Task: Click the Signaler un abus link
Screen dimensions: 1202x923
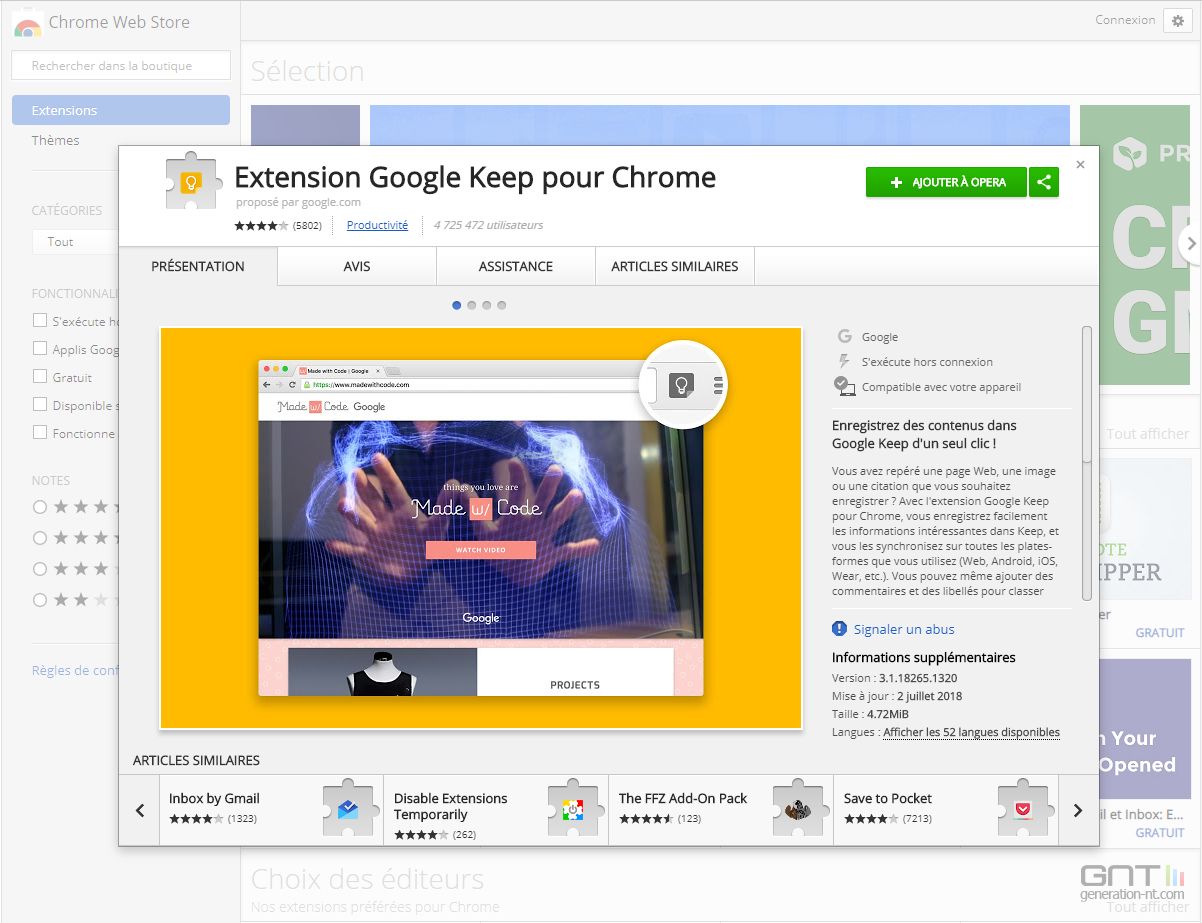Action: tap(904, 629)
